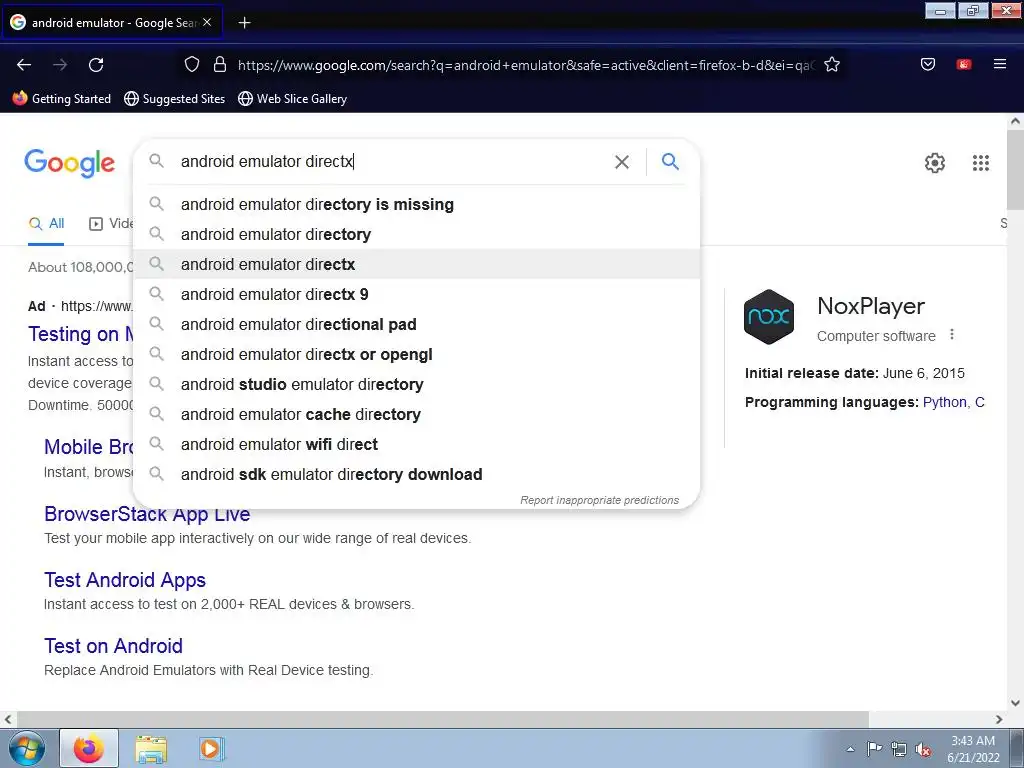
Task: Click the forward navigation arrow
Action: 60,65
